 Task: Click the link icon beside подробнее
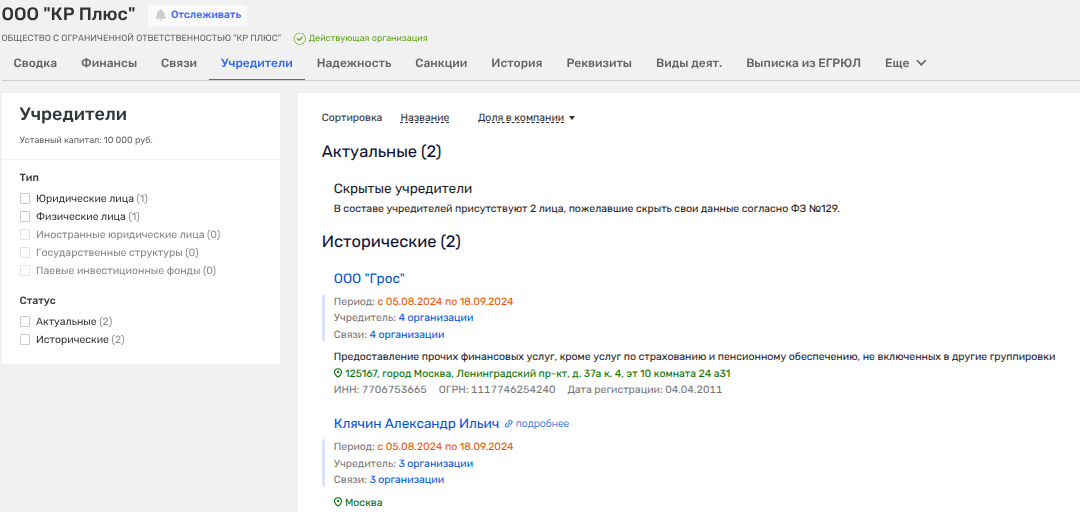(508, 424)
